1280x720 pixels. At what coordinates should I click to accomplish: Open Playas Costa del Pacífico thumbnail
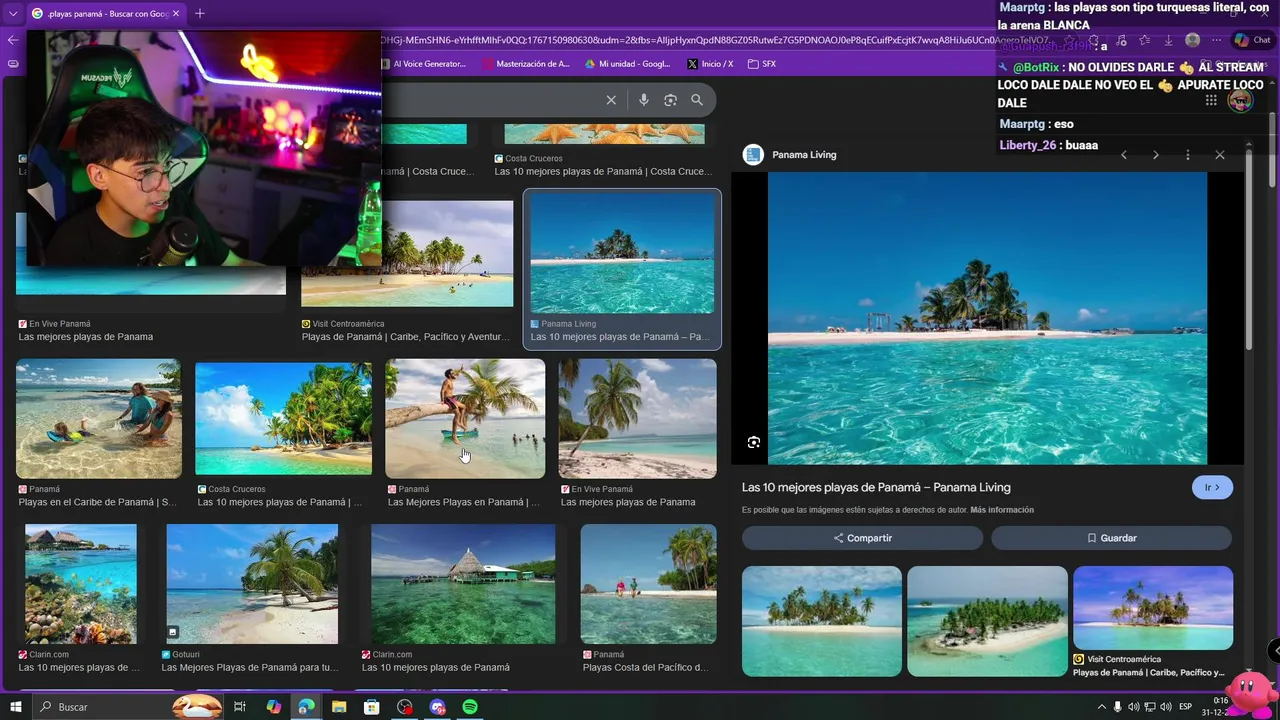[x=648, y=583]
